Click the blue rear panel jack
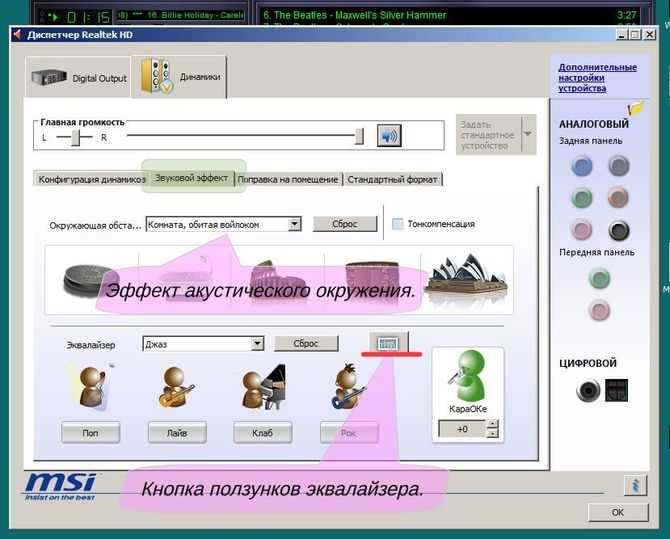The image size is (670, 539). (582, 166)
